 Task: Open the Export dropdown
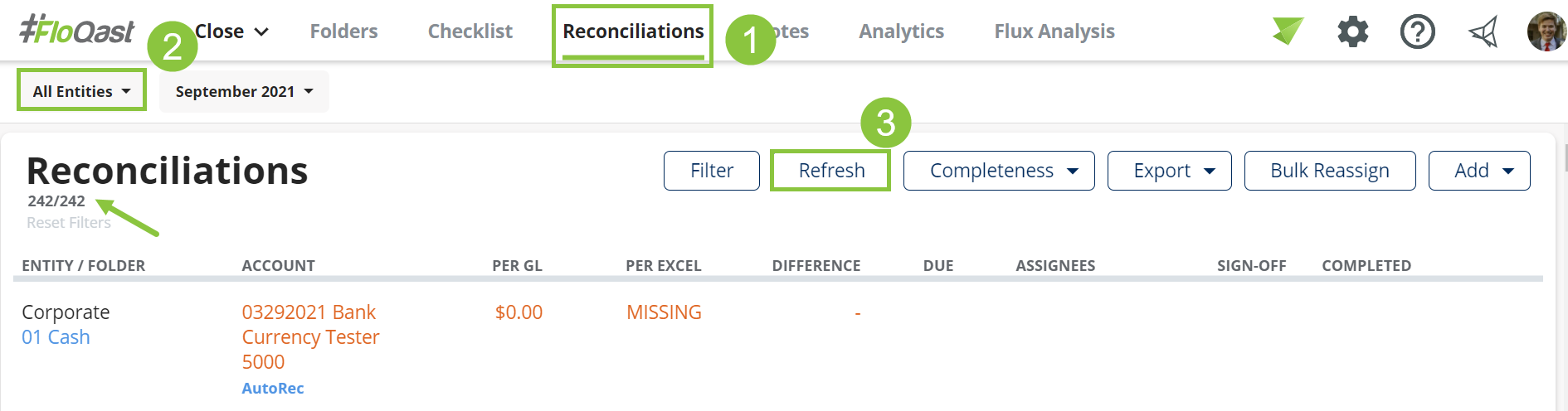point(1169,171)
